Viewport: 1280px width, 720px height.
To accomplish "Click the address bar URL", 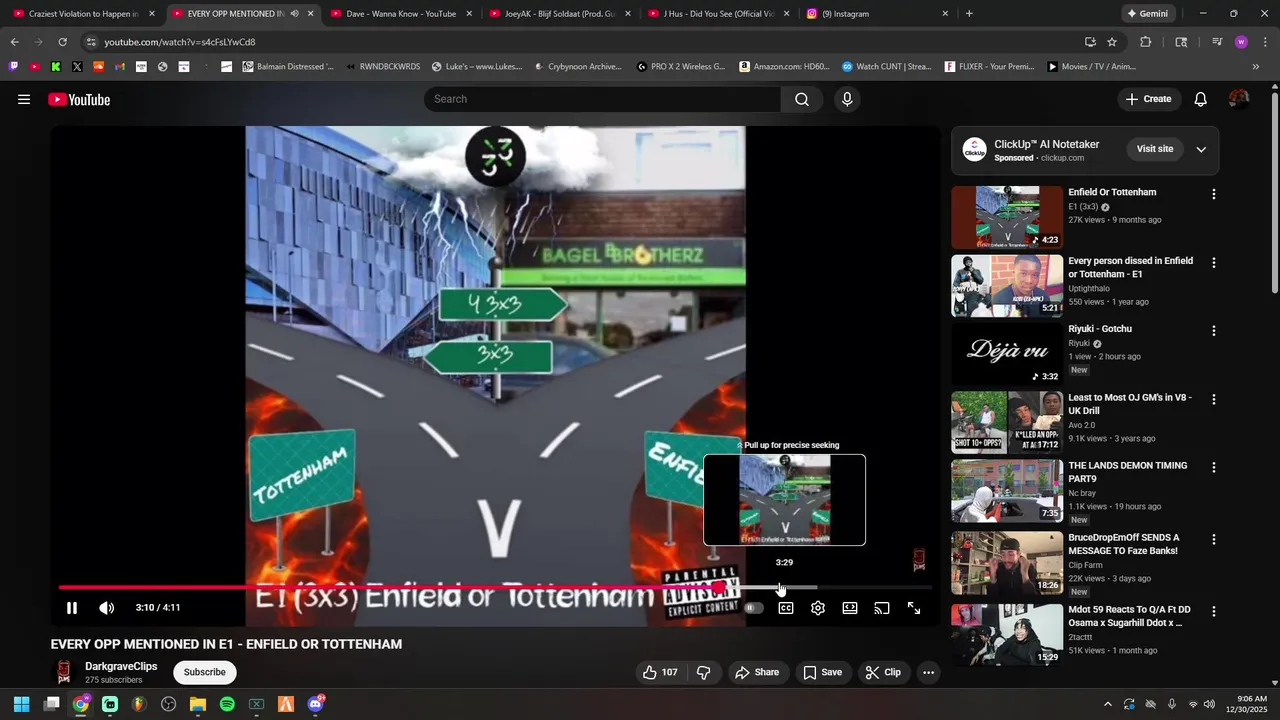I will 180,42.
